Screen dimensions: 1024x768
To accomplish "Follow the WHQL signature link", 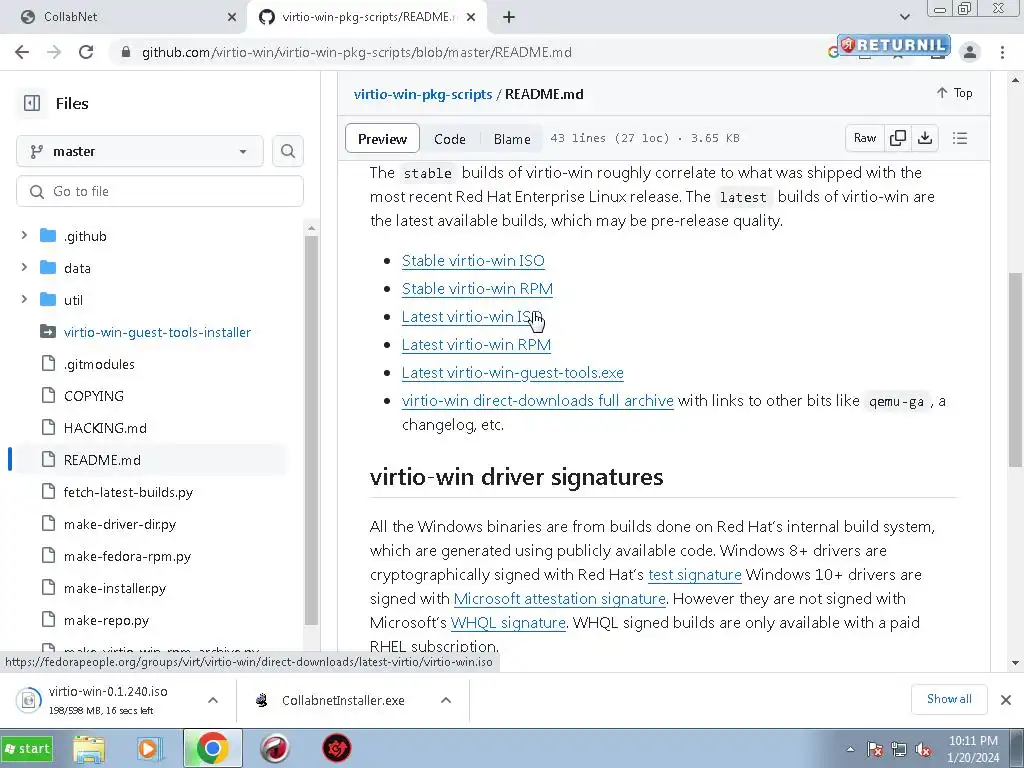I will click(508, 623).
